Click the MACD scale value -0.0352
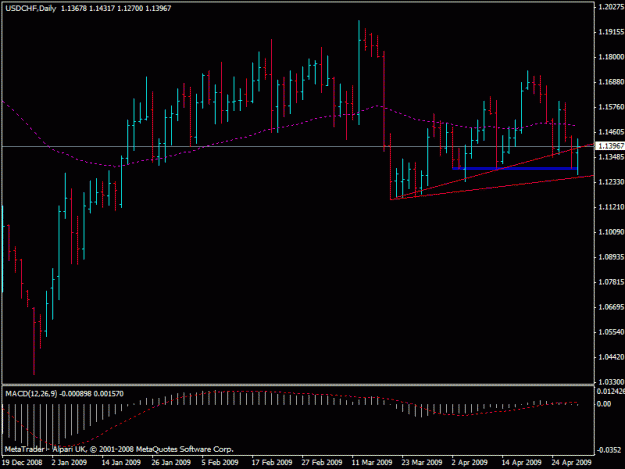The width and height of the screenshot is (625, 469). 609,450
